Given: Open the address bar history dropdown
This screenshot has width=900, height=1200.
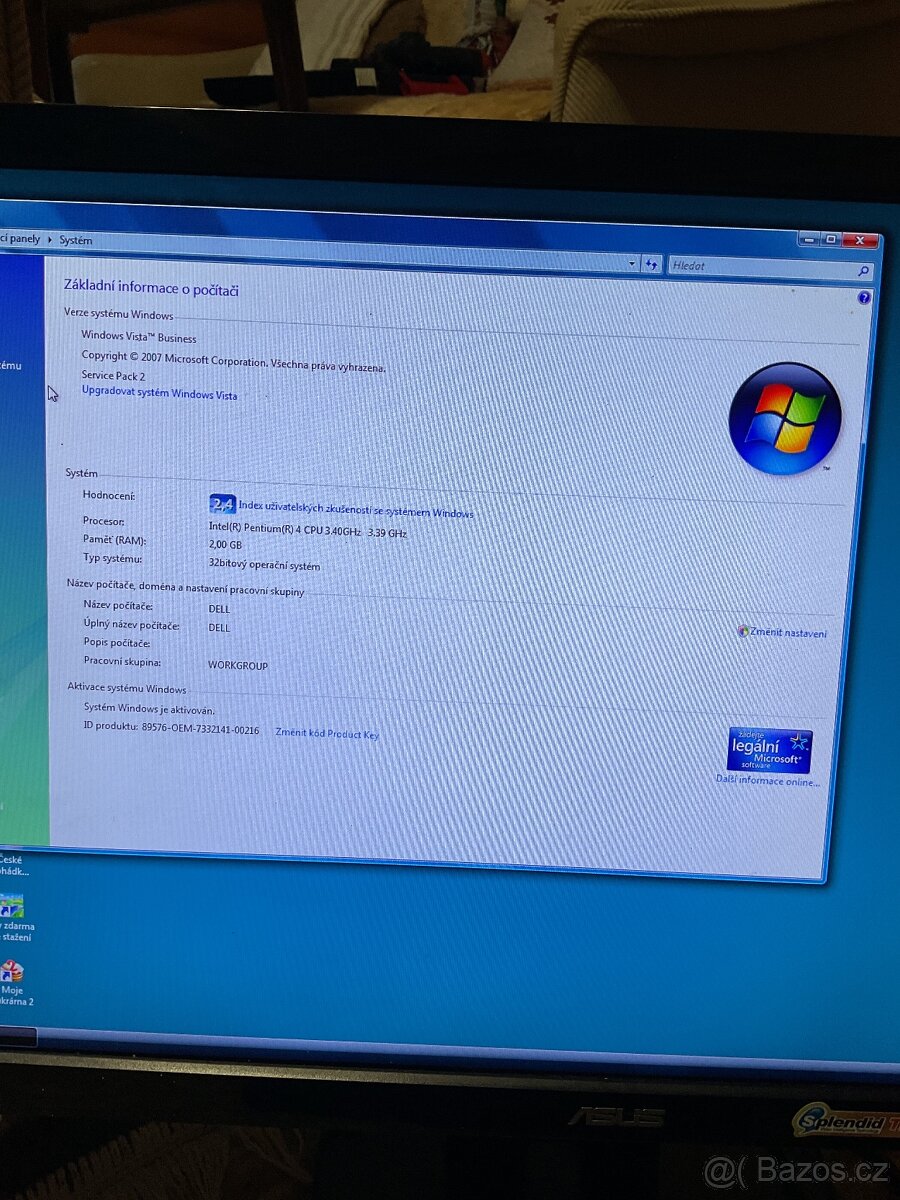Looking at the screenshot, I should (x=633, y=264).
